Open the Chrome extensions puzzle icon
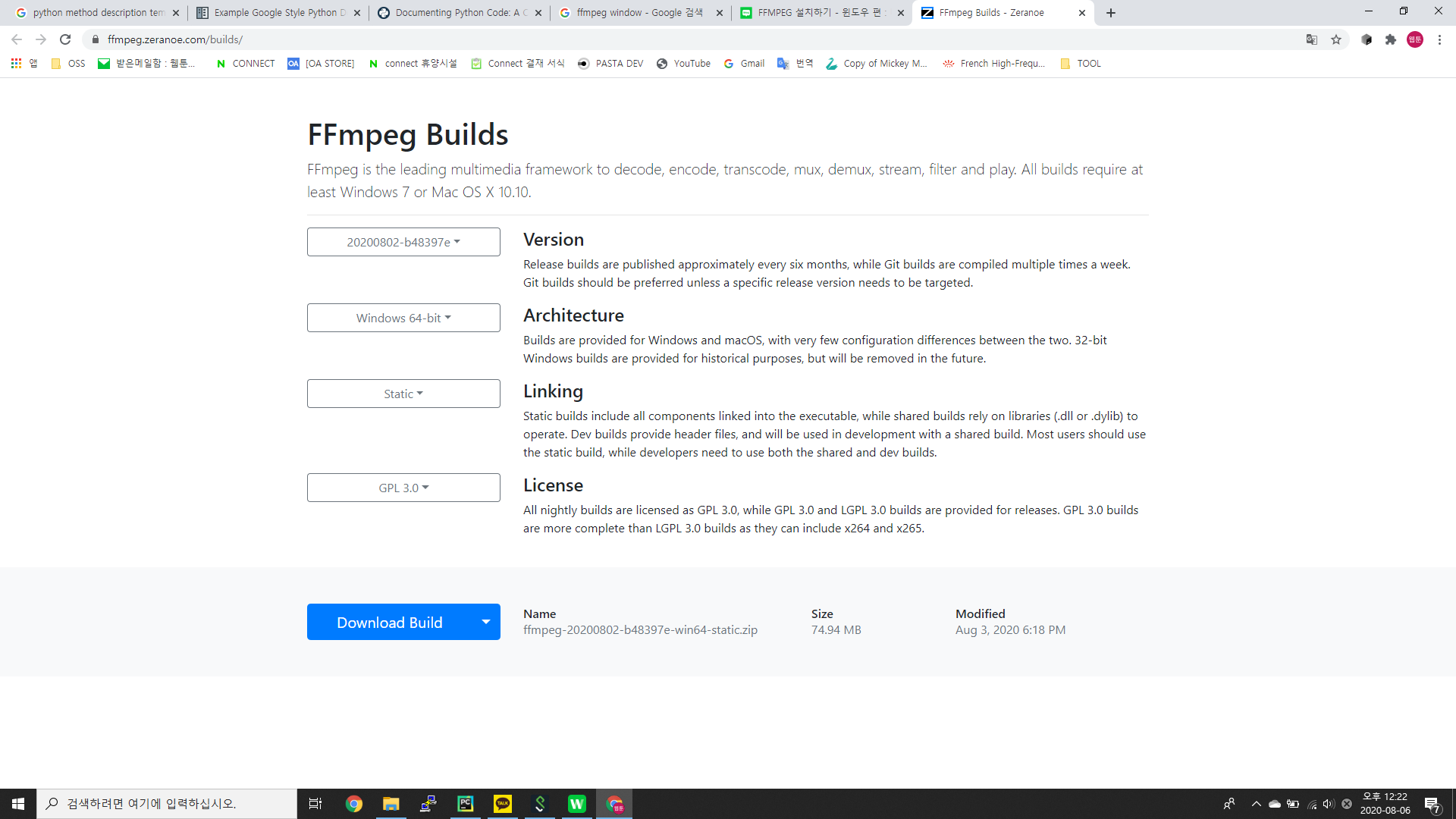Image resolution: width=1456 pixels, height=819 pixels. click(1391, 39)
